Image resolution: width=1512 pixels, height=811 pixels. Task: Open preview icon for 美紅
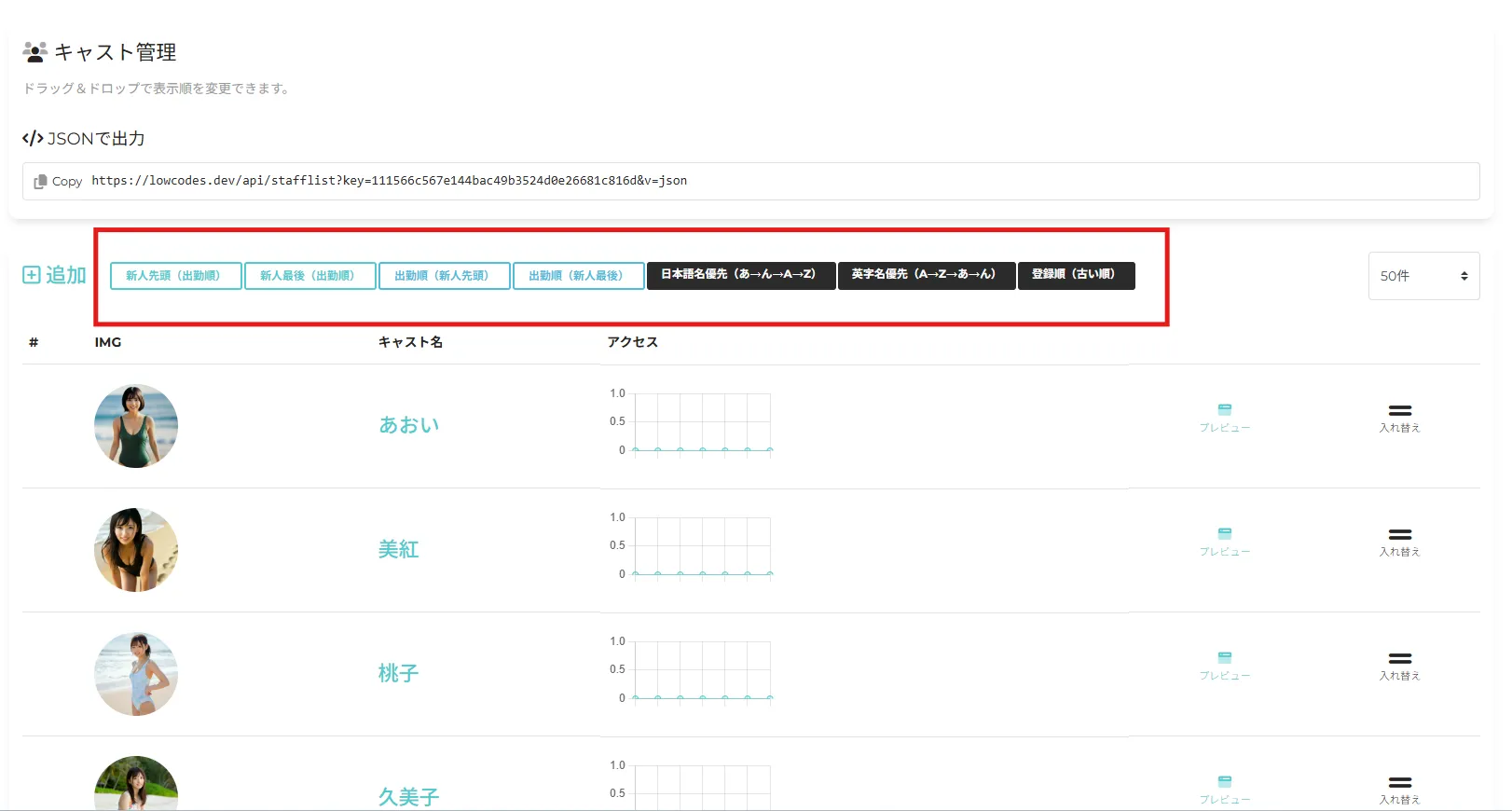[x=1224, y=534]
